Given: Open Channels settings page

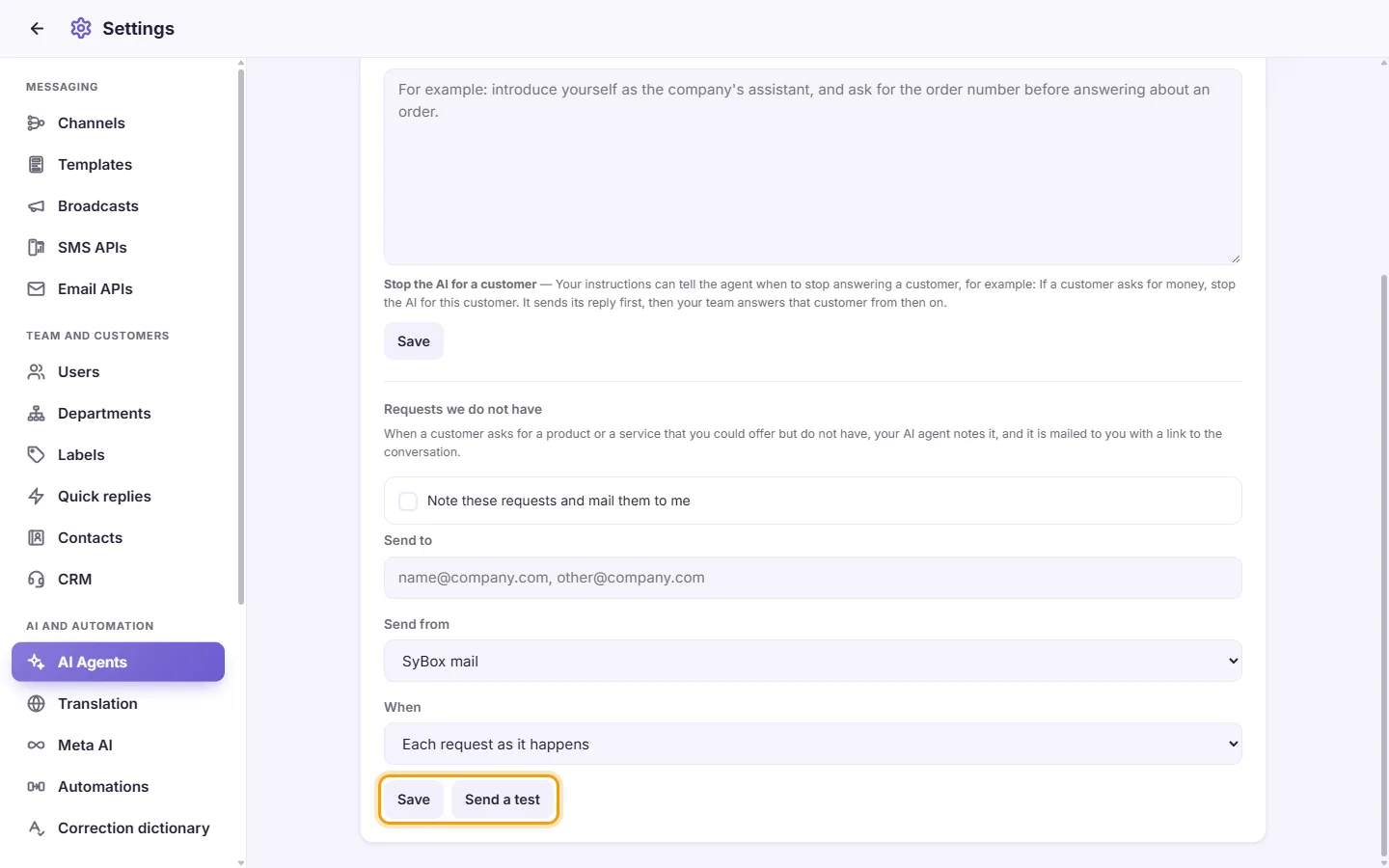Looking at the screenshot, I should (x=118, y=123).
